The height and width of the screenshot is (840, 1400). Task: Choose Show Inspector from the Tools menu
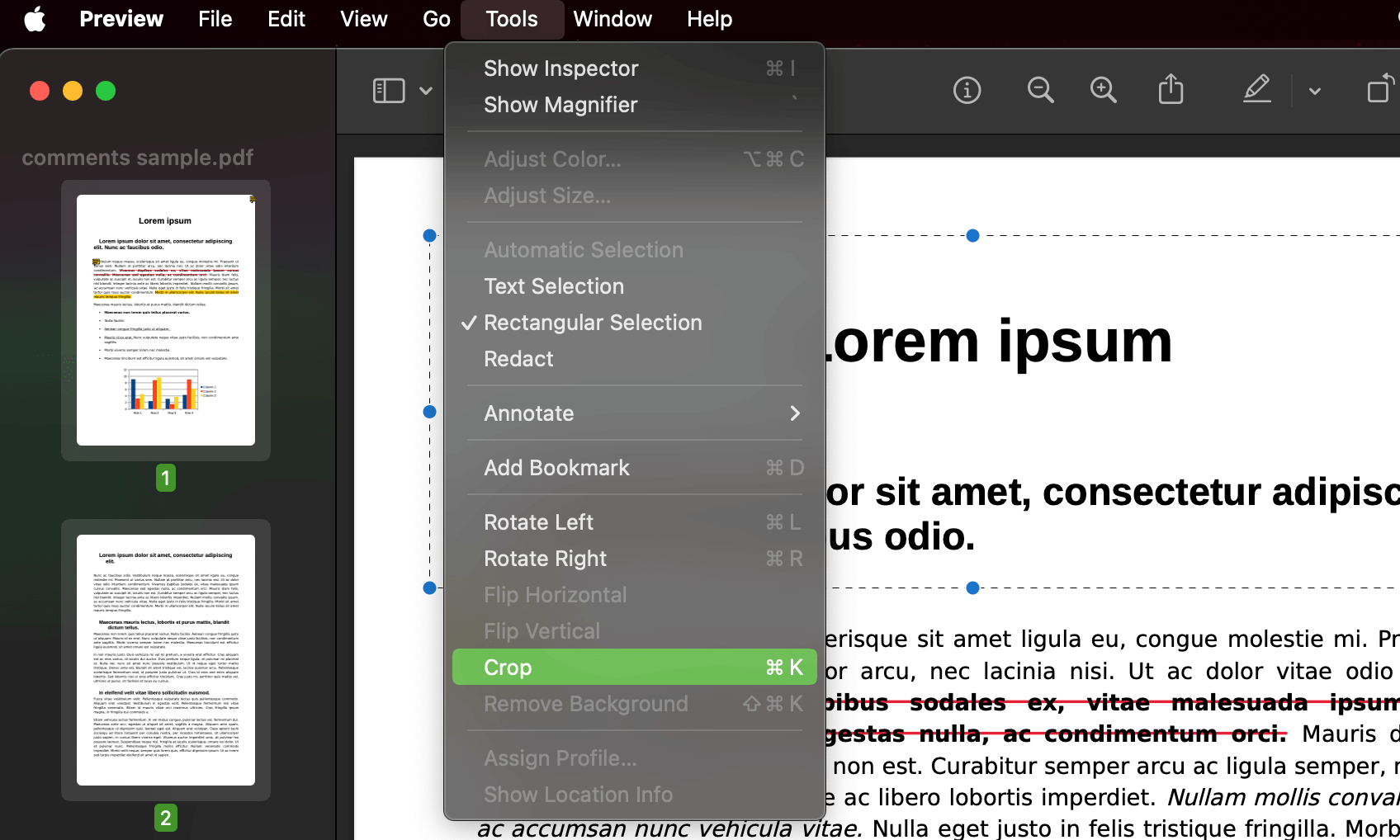[635, 68]
